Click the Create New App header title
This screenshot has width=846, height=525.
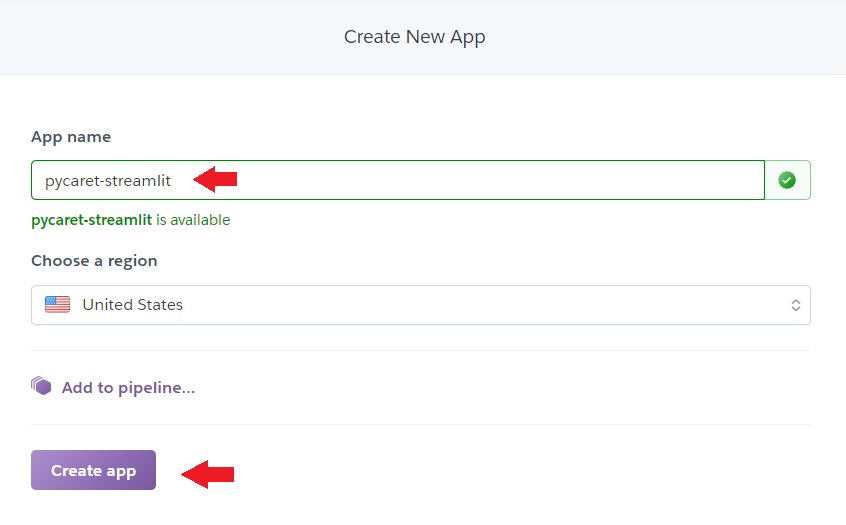tap(414, 37)
